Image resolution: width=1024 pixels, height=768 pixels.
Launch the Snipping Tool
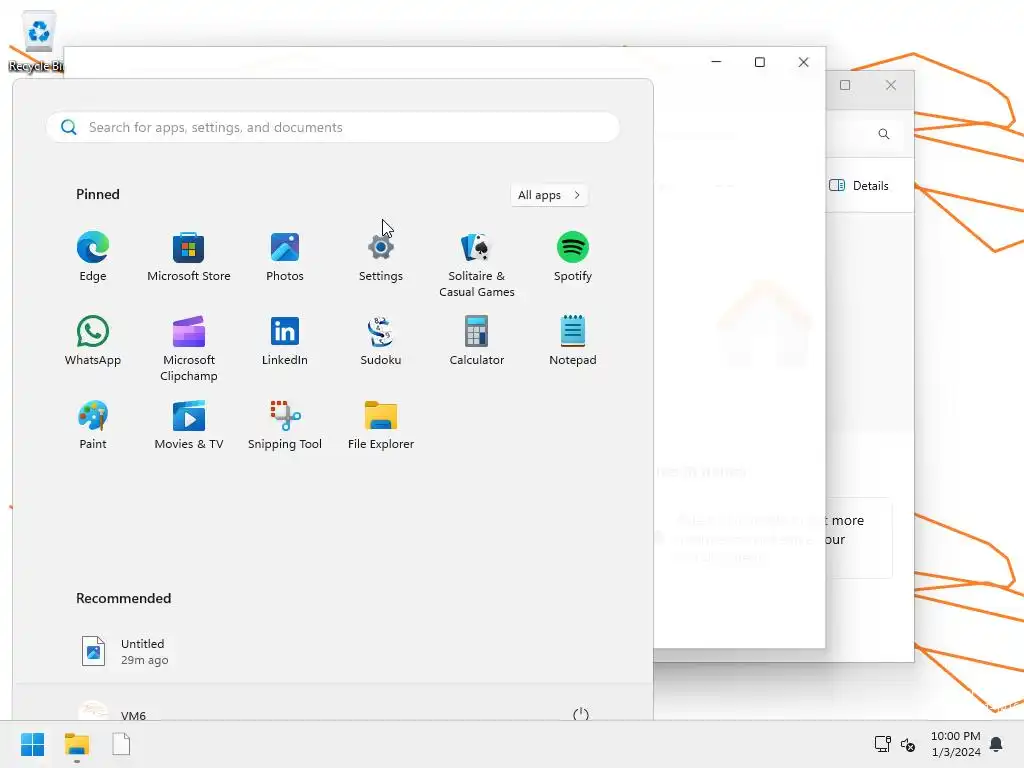point(285,424)
